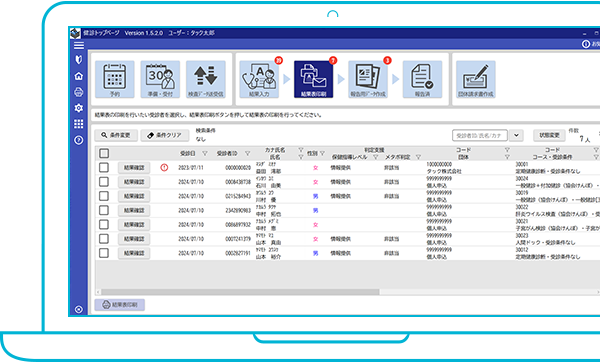Open settings via the sidebar gear icon
Image resolution: width=600 pixels, height=362 pixels.
[79, 108]
